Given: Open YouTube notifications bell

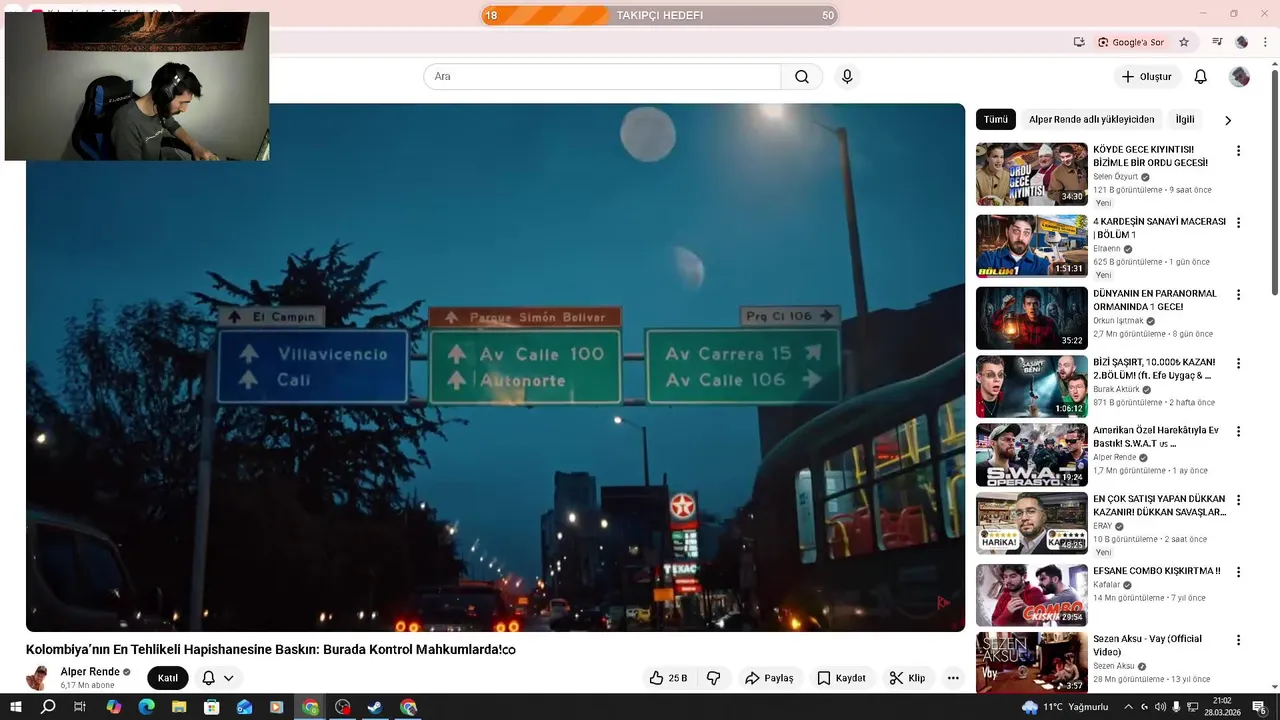Looking at the screenshot, I should (x=1201, y=77).
